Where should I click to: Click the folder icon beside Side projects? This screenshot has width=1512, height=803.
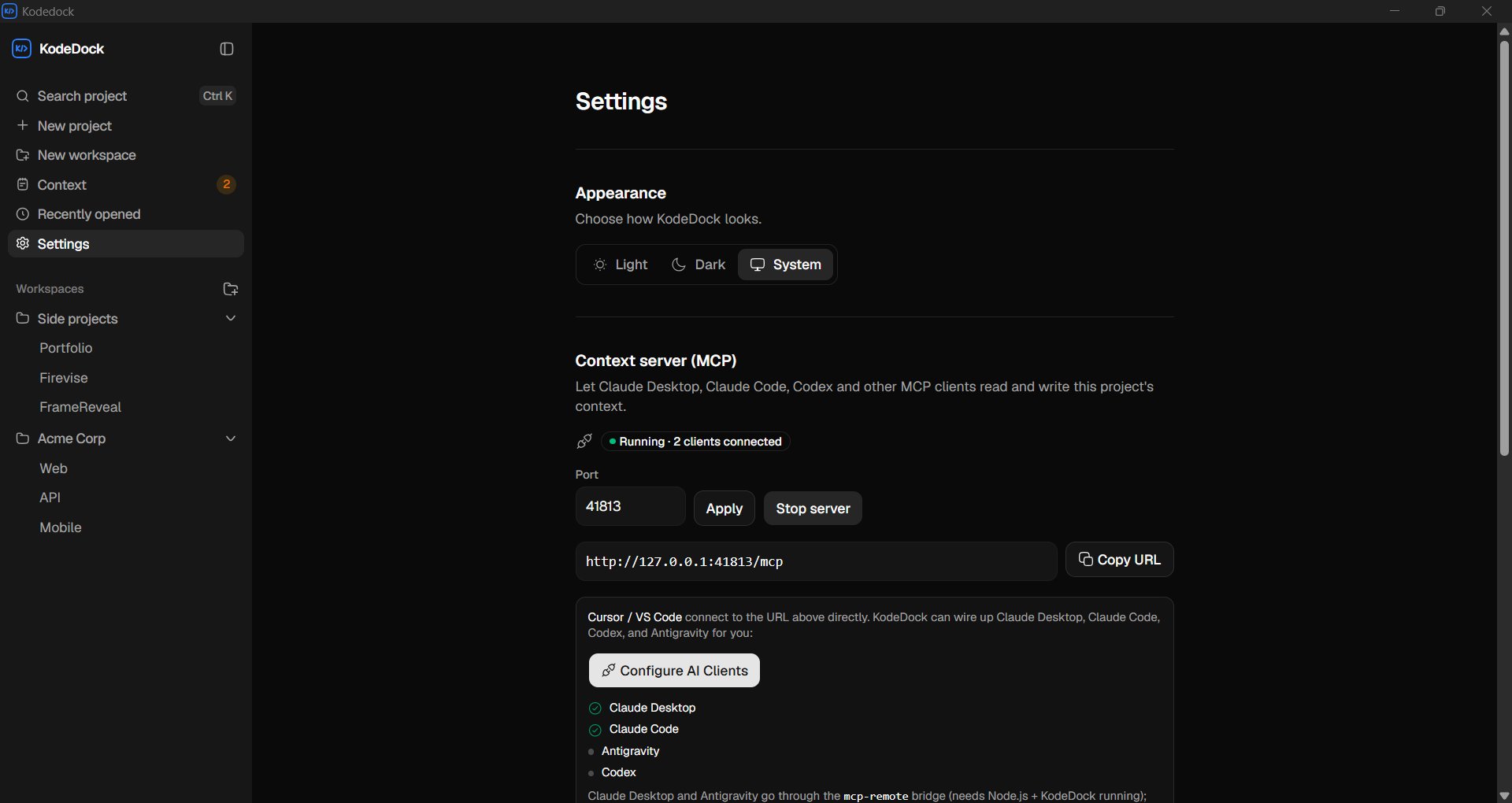tap(23, 318)
